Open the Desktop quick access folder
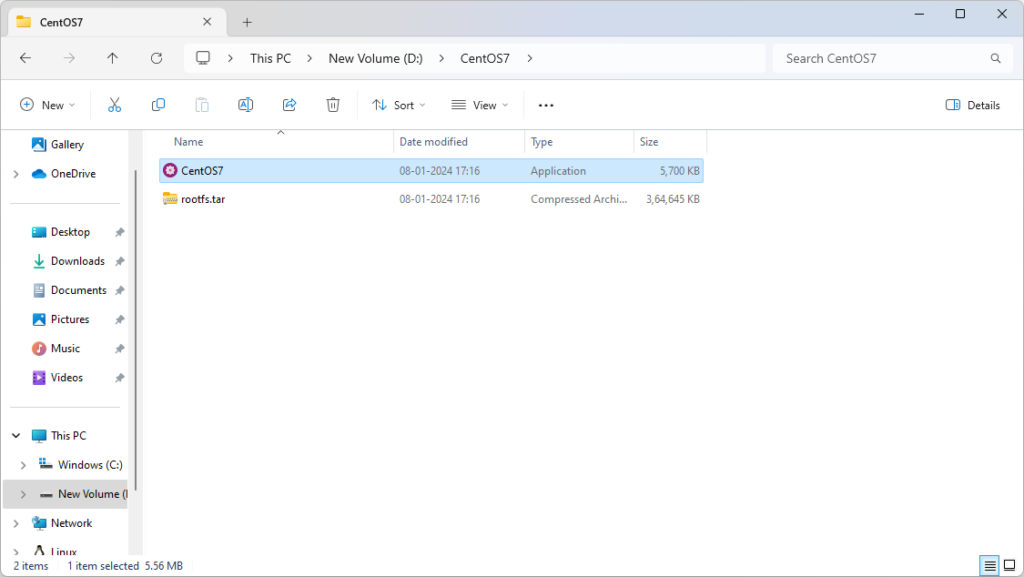Viewport: 1024px width, 577px height. (61, 232)
